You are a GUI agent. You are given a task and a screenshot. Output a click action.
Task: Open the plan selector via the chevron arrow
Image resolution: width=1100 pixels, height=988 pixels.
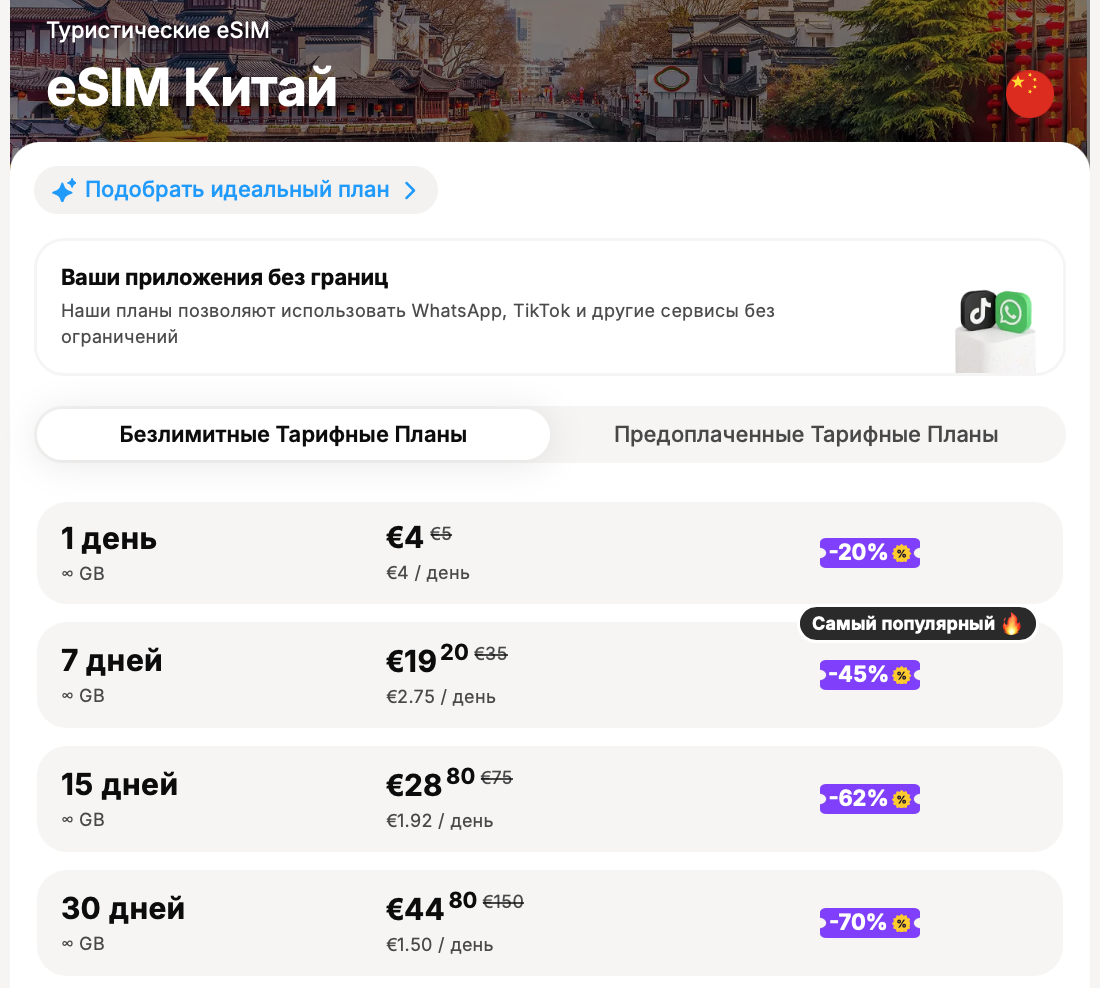408,189
